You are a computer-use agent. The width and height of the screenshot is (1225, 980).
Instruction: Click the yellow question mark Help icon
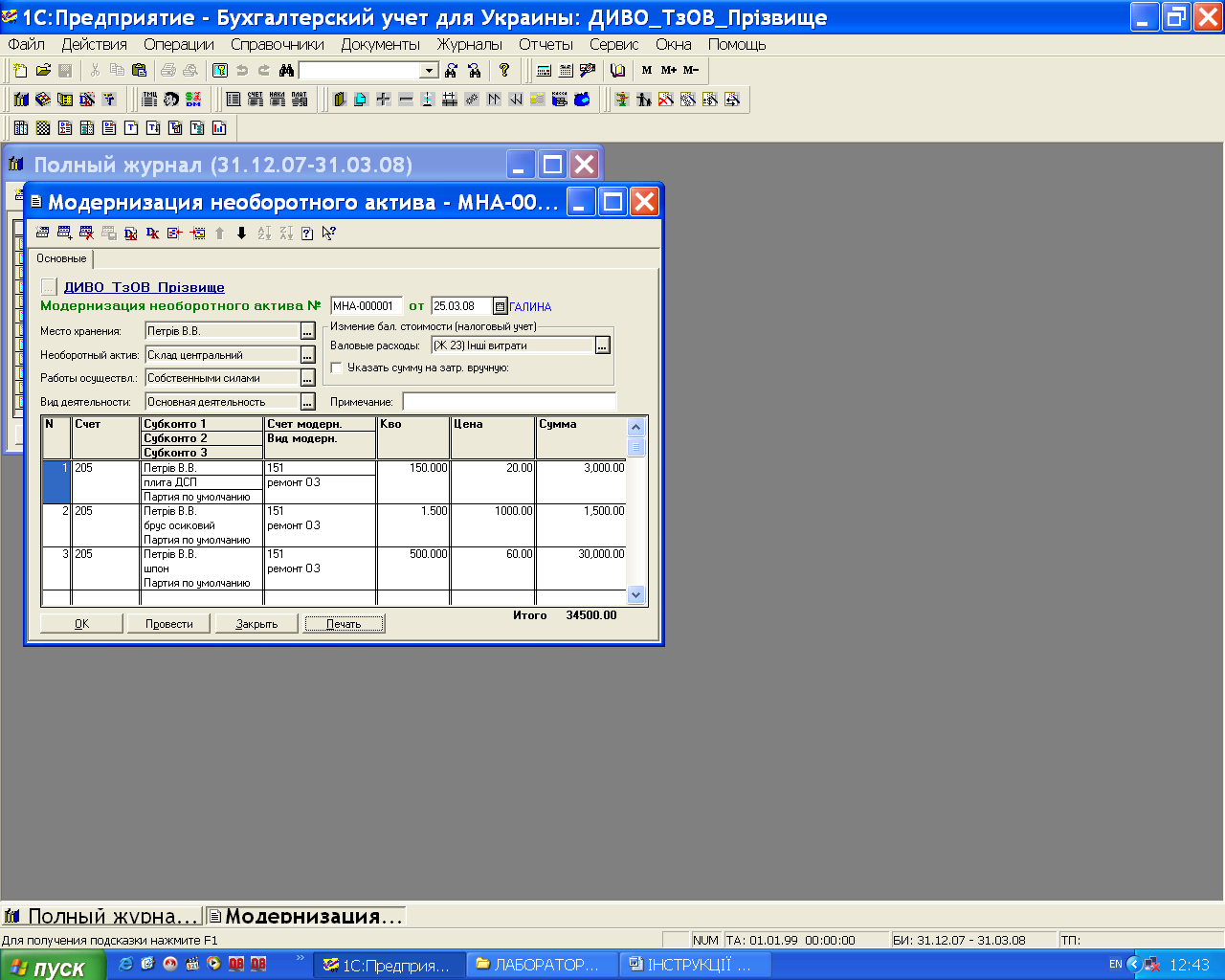tap(504, 70)
